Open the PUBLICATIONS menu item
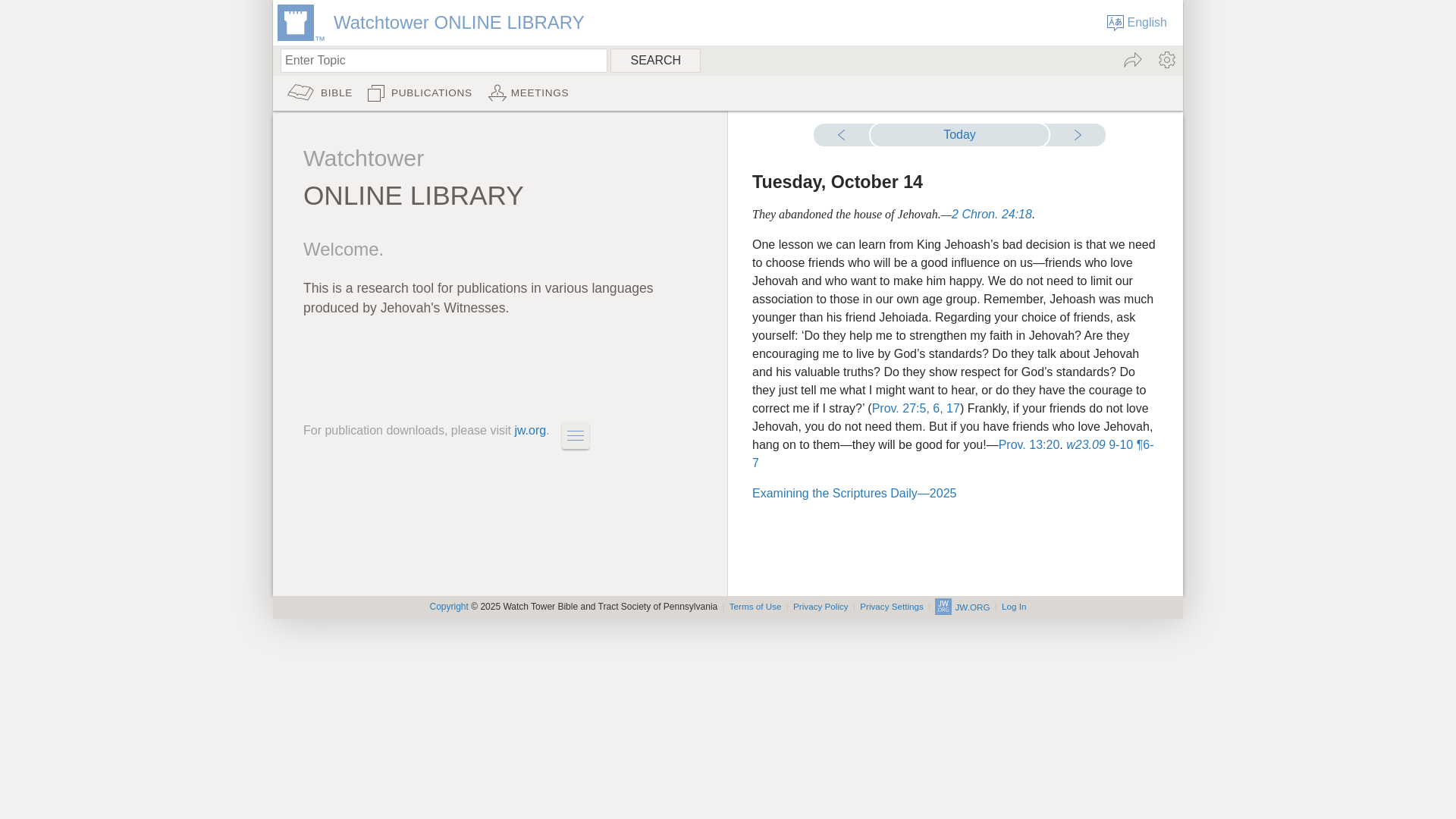This screenshot has height=819, width=1456. pos(431,93)
